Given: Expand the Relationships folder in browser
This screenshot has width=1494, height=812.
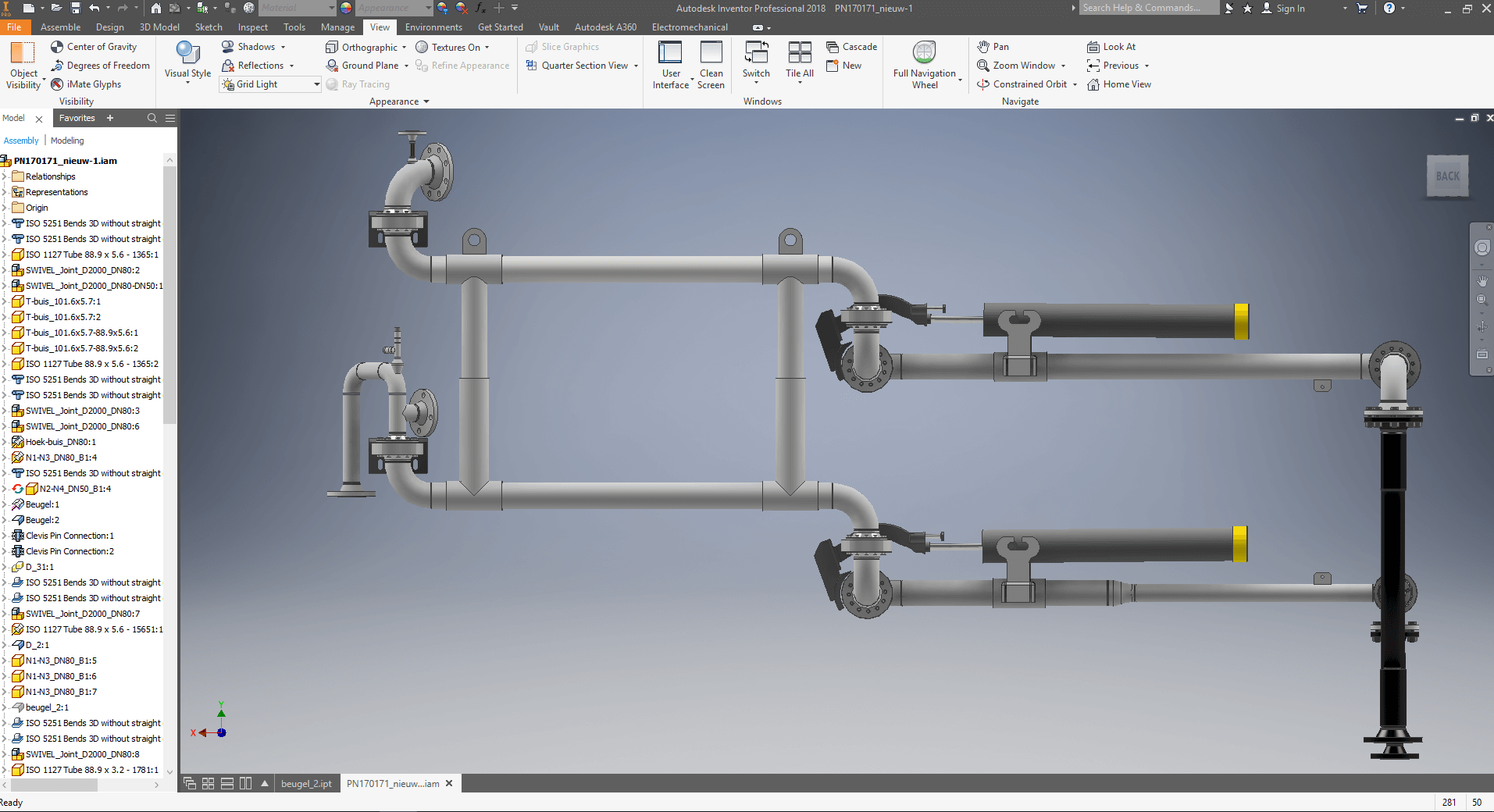Looking at the screenshot, I should tap(5, 176).
